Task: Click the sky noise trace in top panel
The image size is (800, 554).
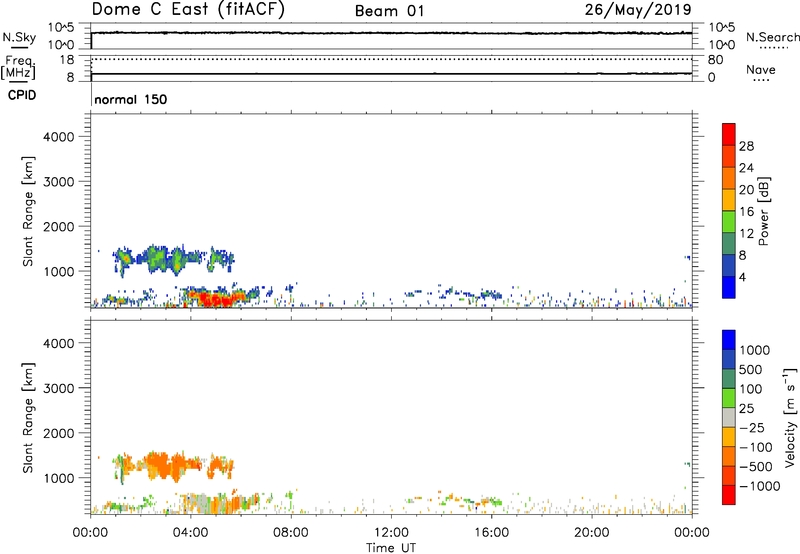Action: pyautogui.click(x=391, y=33)
